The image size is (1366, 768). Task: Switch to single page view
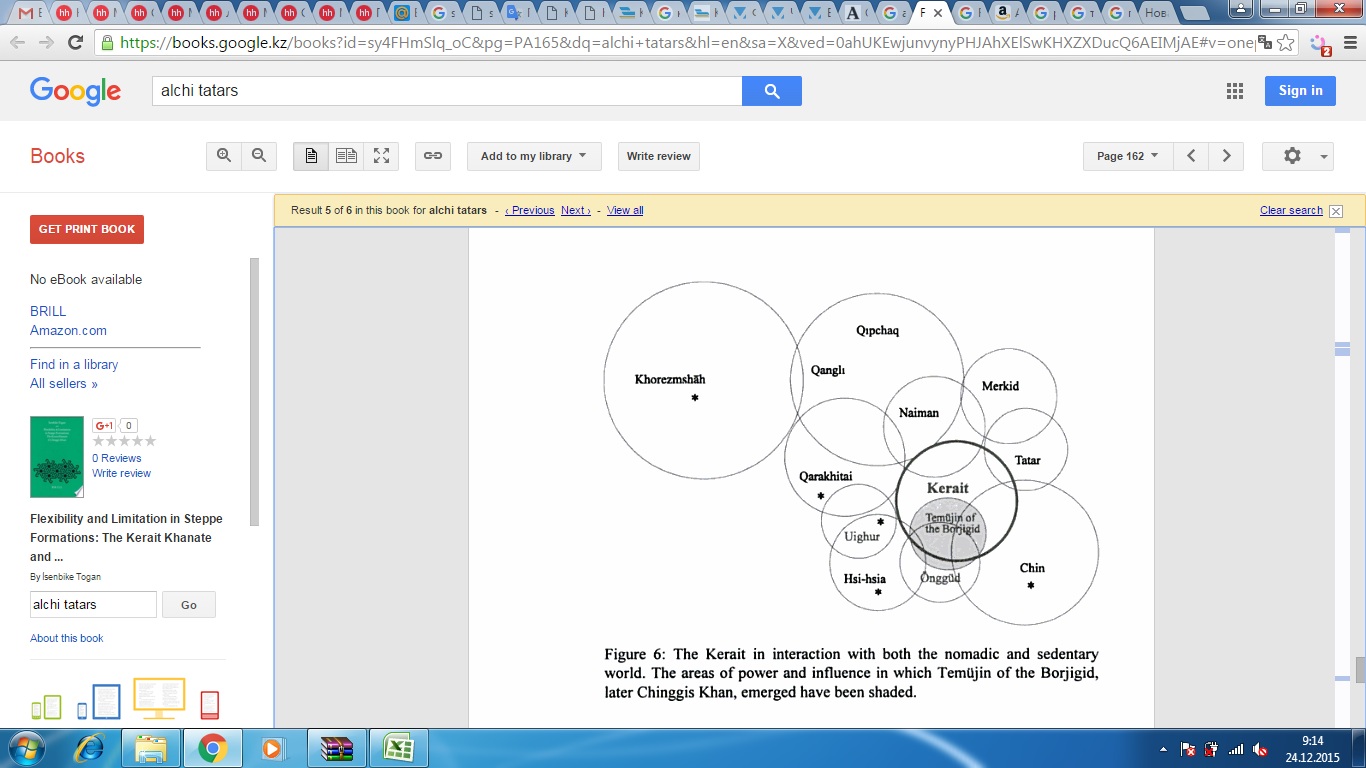(x=311, y=156)
